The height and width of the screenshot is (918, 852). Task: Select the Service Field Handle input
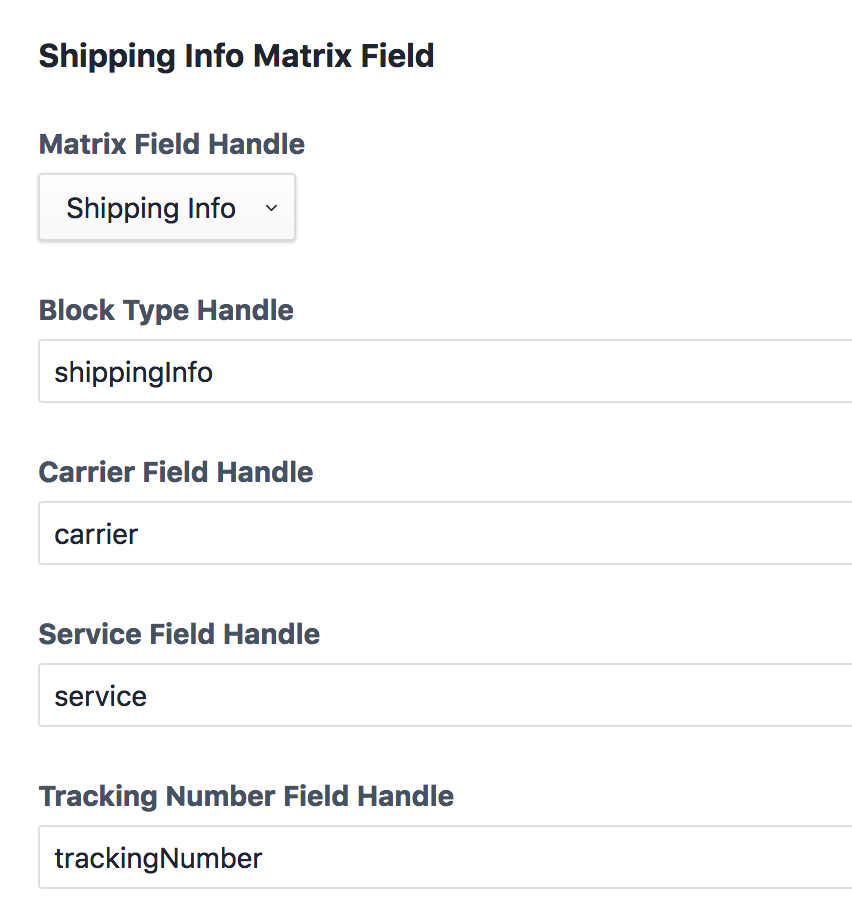coord(445,696)
